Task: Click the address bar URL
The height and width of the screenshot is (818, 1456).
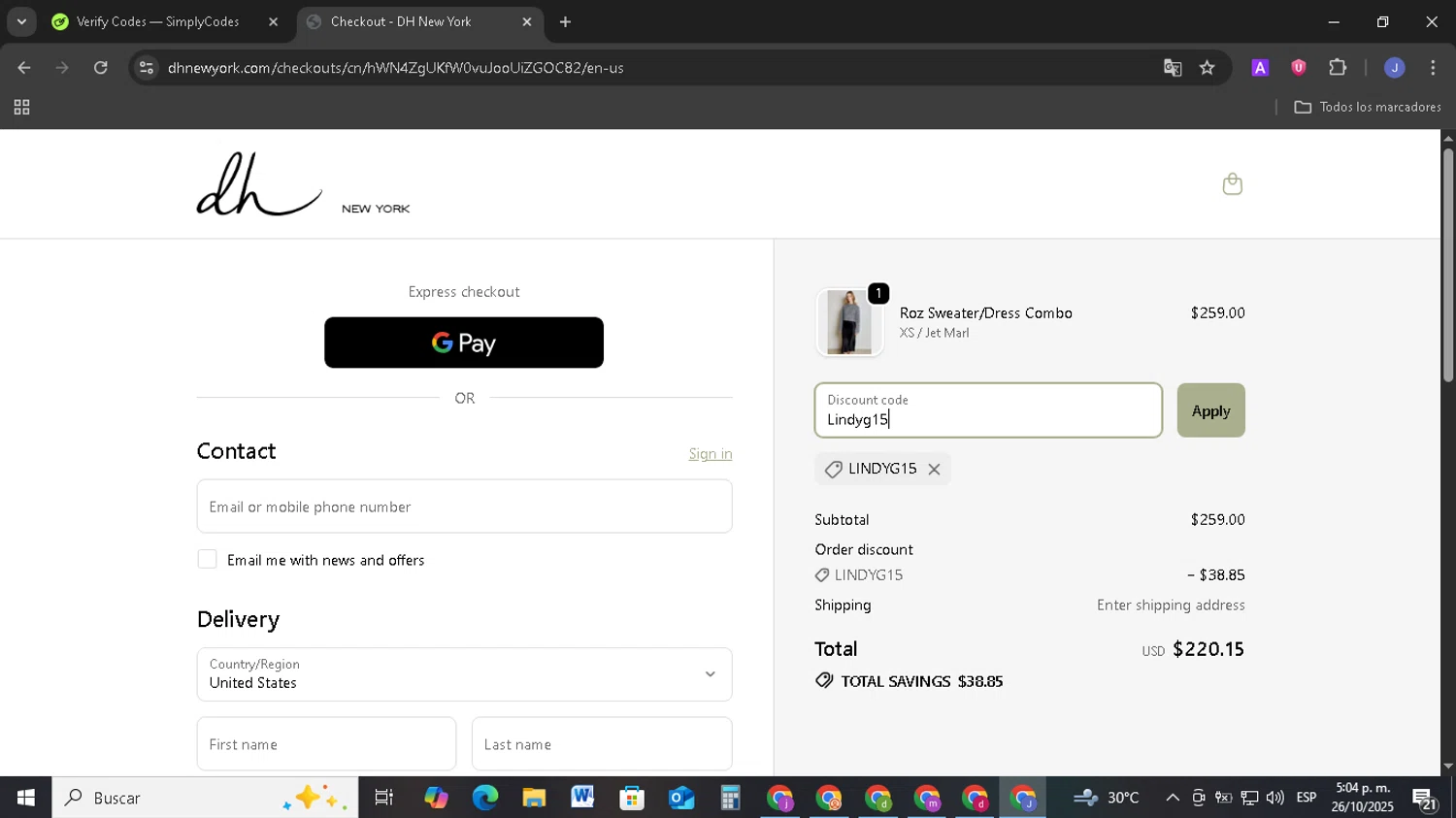Action: pos(396,68)
